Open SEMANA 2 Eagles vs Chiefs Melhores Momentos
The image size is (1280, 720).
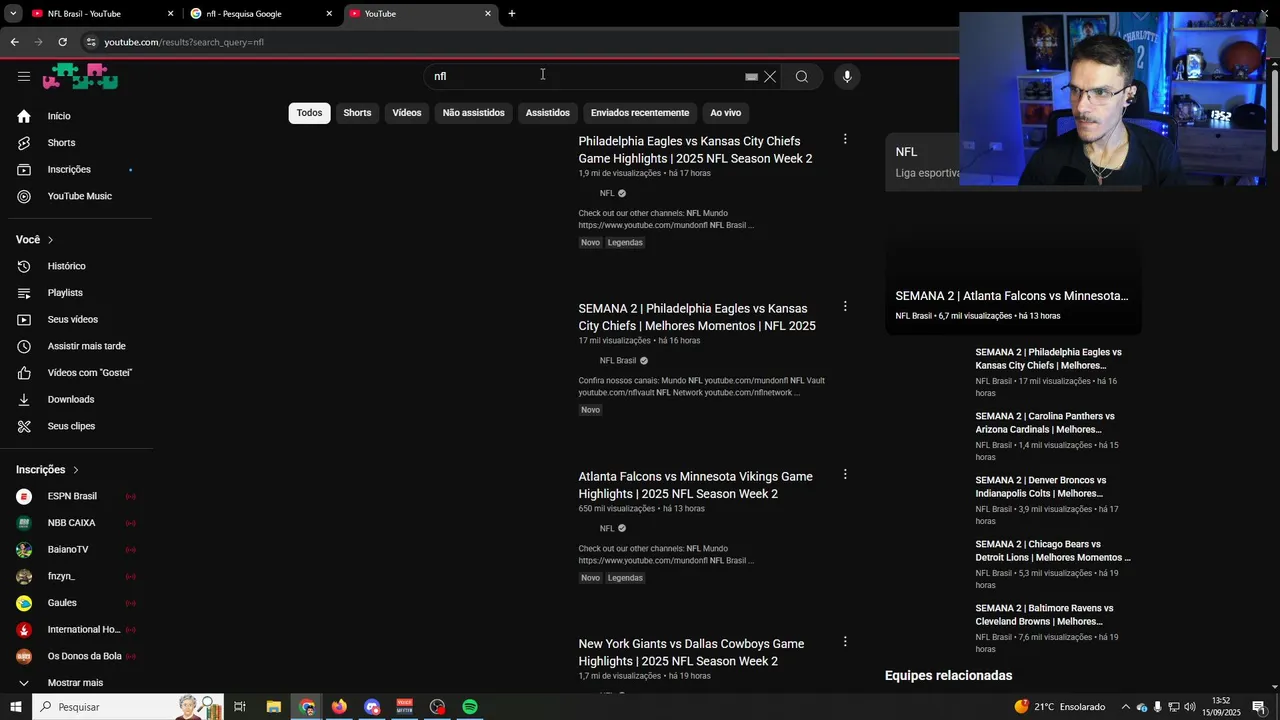pos(697,317)
